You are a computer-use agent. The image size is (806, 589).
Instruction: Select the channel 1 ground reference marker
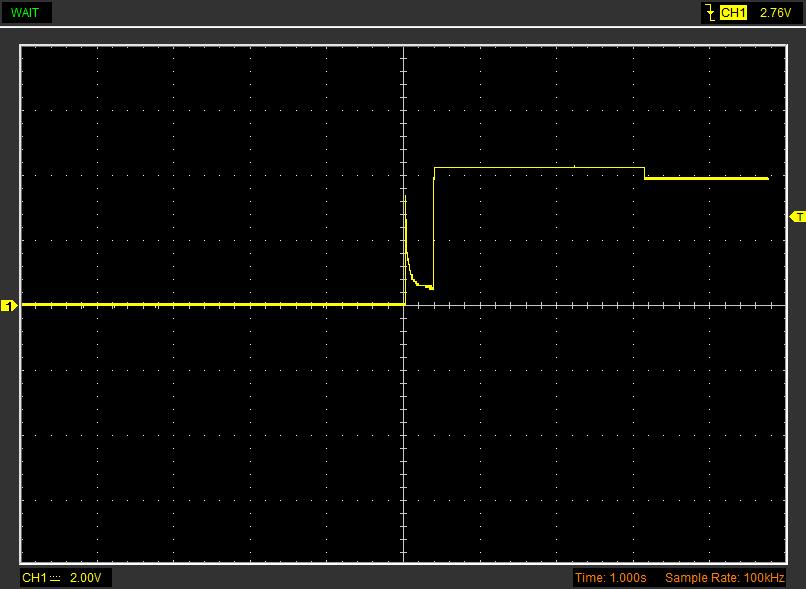[x=9, y=306]
